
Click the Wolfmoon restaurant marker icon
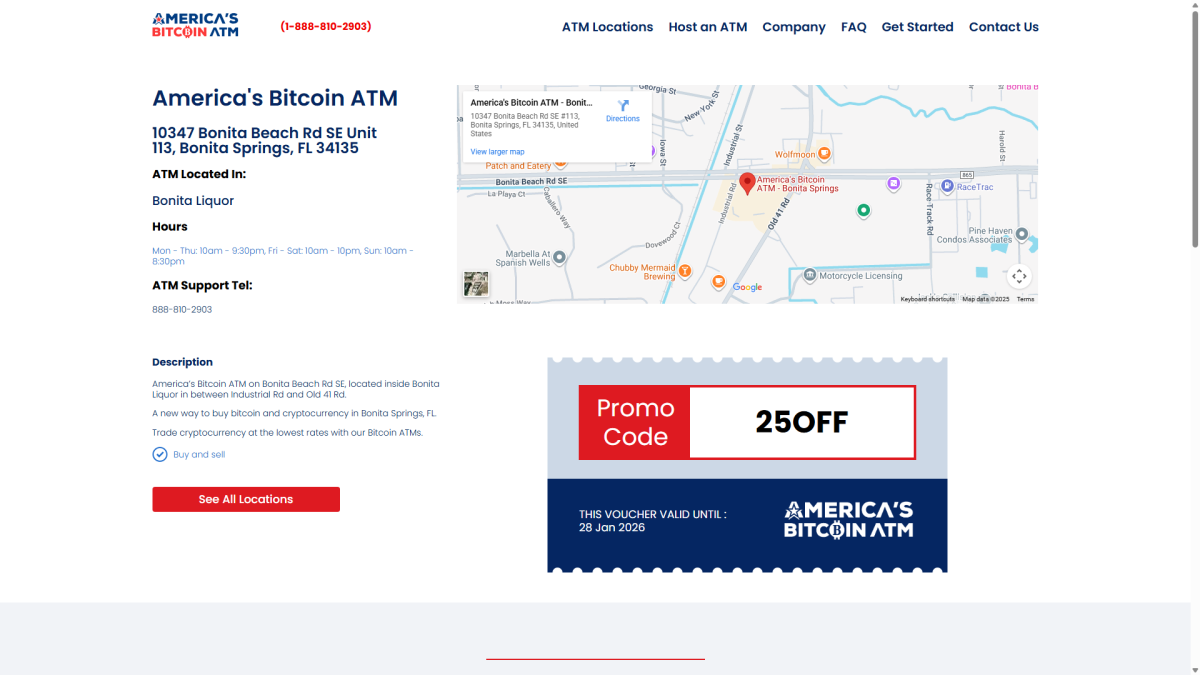[x=824, y=154]
